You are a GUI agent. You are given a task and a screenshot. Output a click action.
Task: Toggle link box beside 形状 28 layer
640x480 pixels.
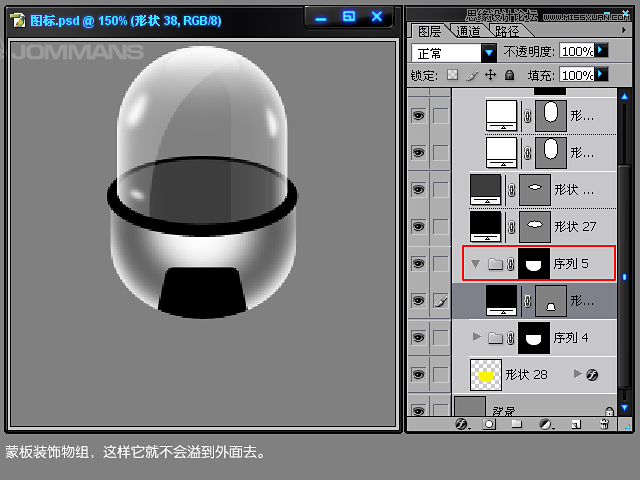point(441,375)
